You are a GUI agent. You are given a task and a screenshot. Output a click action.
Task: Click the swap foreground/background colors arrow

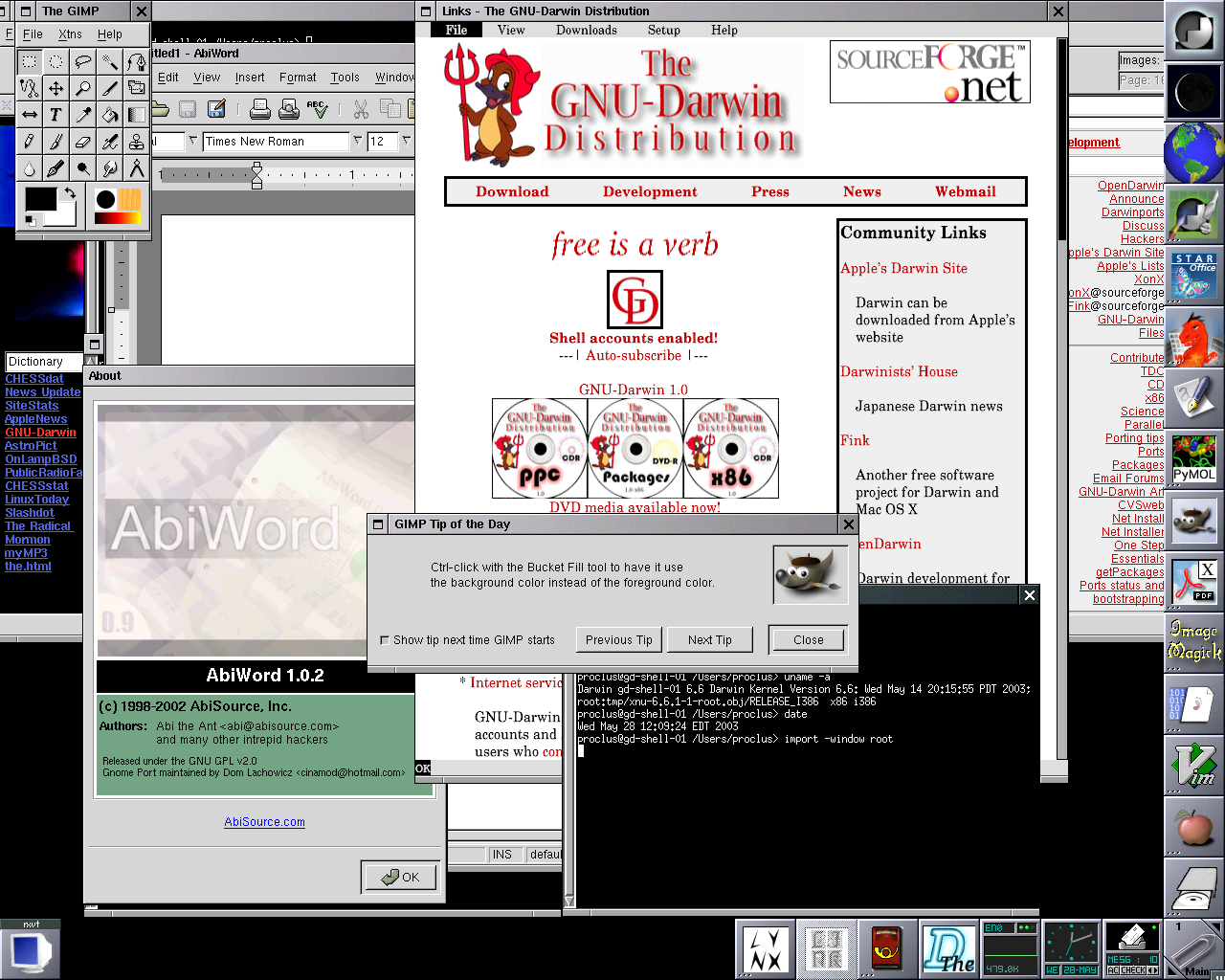coord(70,192)
